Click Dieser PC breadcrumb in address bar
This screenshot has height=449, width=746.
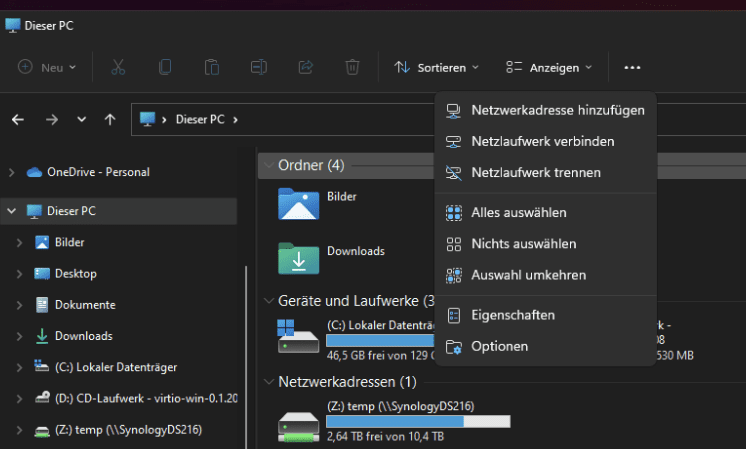point(200,119)
